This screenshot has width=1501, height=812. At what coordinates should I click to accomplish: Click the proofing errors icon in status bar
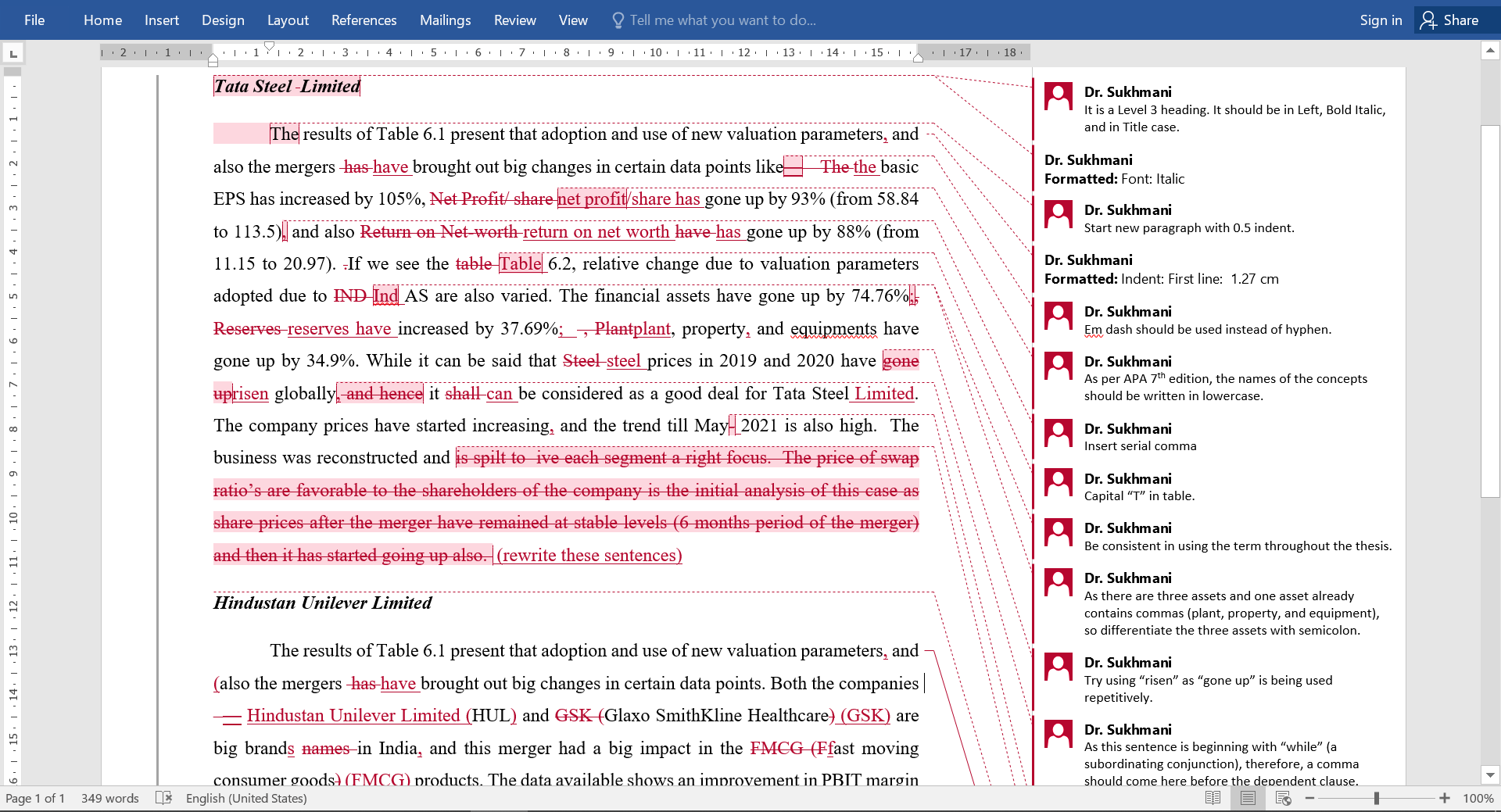tap(163, 798)
